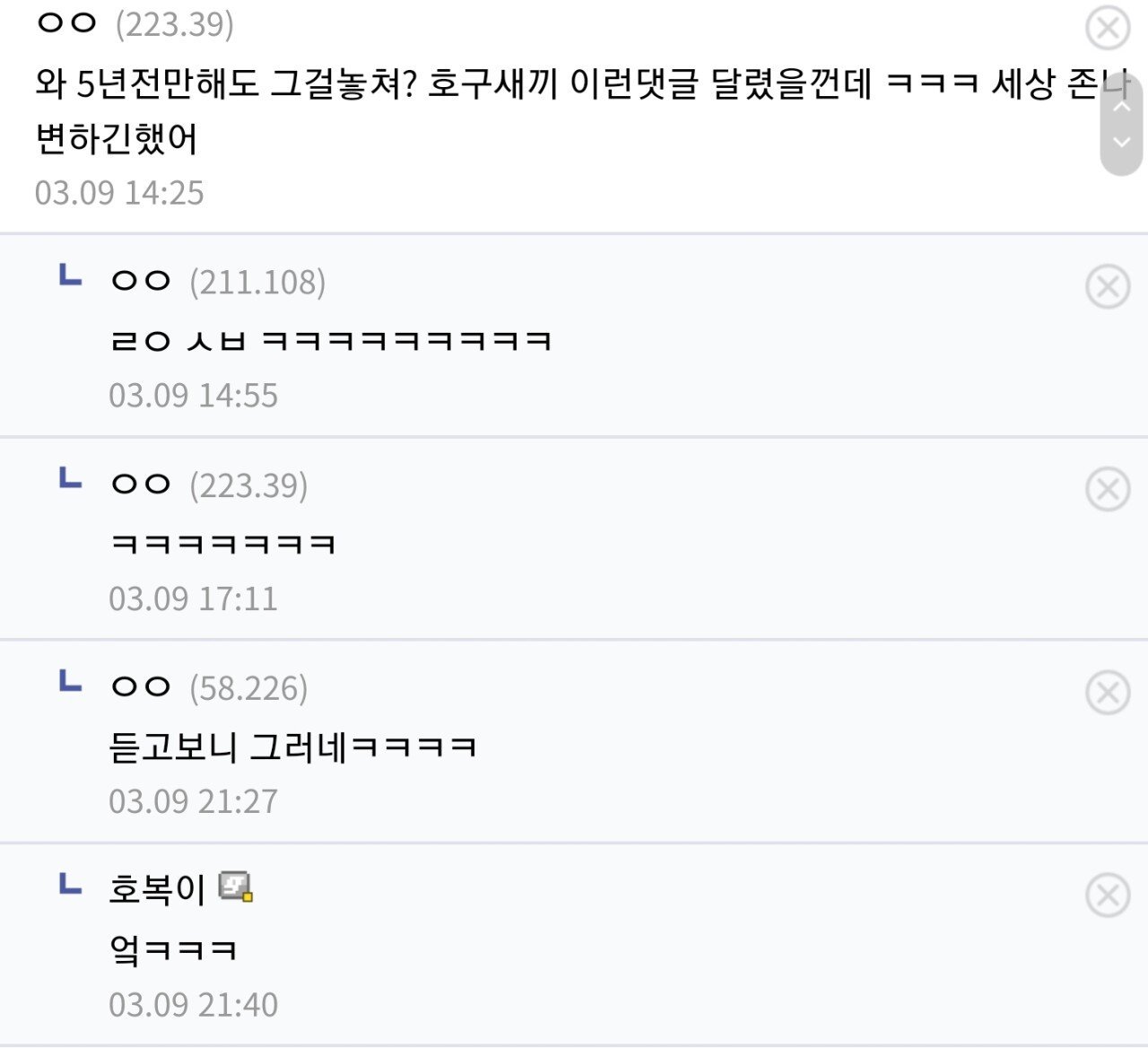Click the up chevron on the scroll widget
This screenshot has width=1148, height=1057.
(x=1120, y=106)
